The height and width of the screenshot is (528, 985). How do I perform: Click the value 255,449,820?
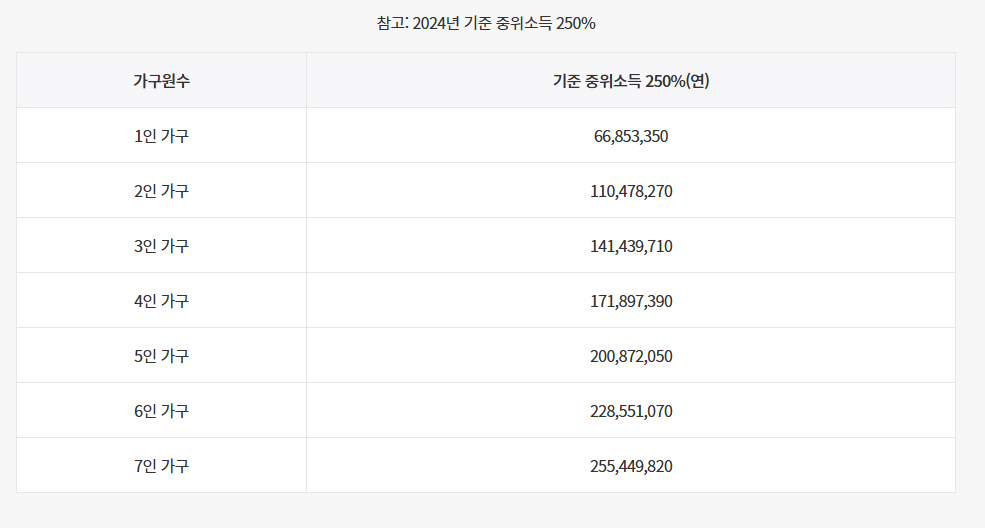[x=631, y=466]
